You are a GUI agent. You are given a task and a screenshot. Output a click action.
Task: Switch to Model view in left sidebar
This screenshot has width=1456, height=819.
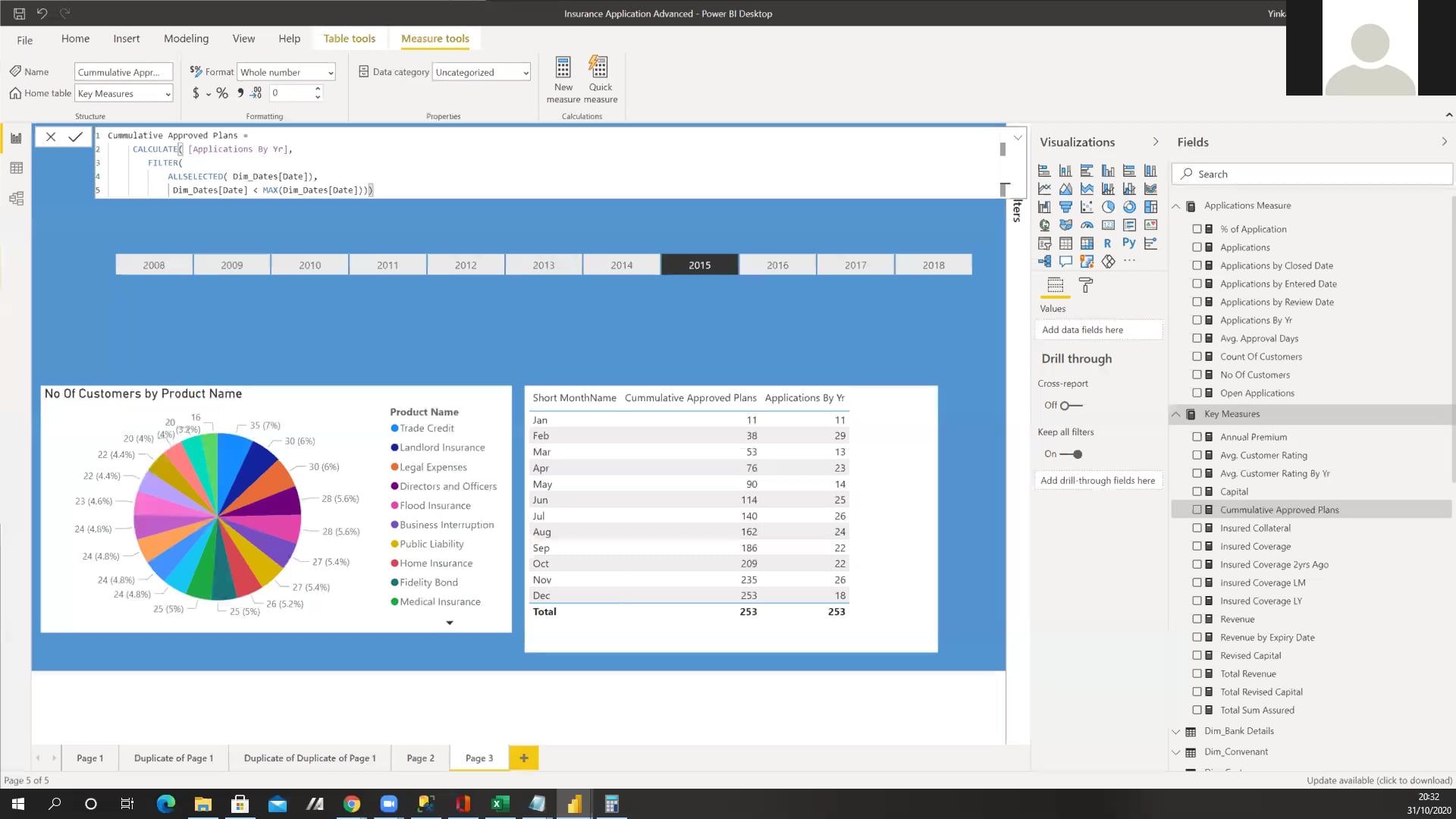click(x=16, y=198)
